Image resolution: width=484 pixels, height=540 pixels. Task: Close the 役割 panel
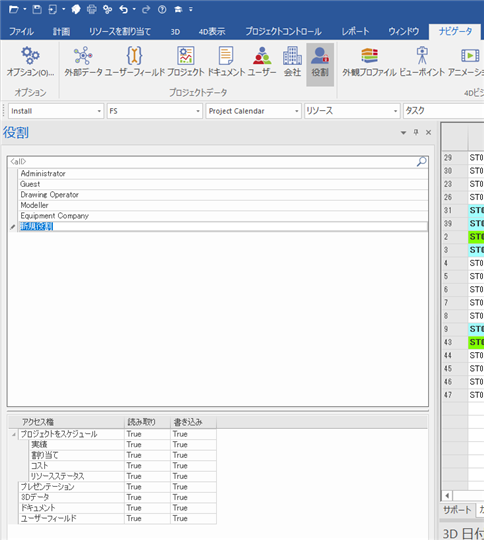click(x=429, y=132)
